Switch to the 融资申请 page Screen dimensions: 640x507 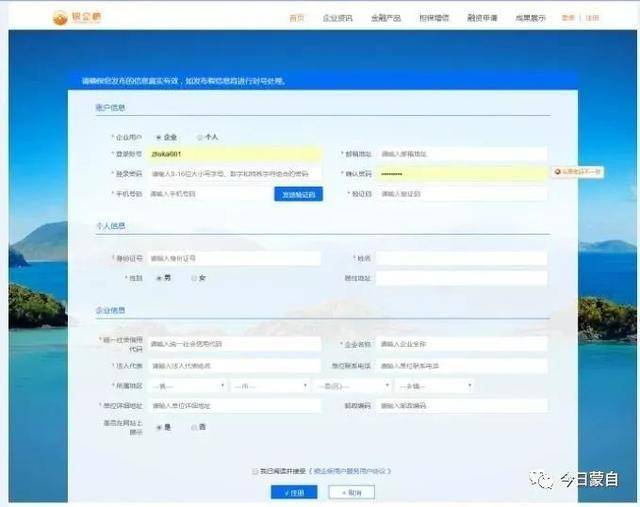pyautogui.click(x=482, y=18)
